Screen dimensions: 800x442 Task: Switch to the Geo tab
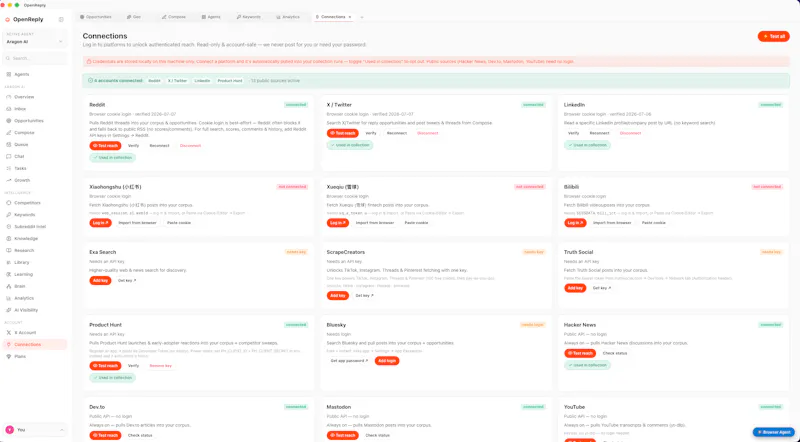(134, 17)
